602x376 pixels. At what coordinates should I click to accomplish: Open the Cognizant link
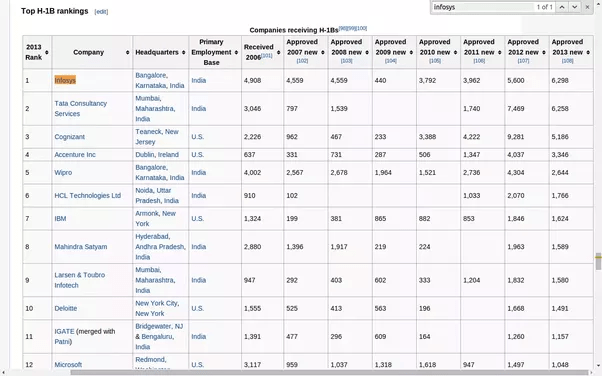click(x=69, y=137)
